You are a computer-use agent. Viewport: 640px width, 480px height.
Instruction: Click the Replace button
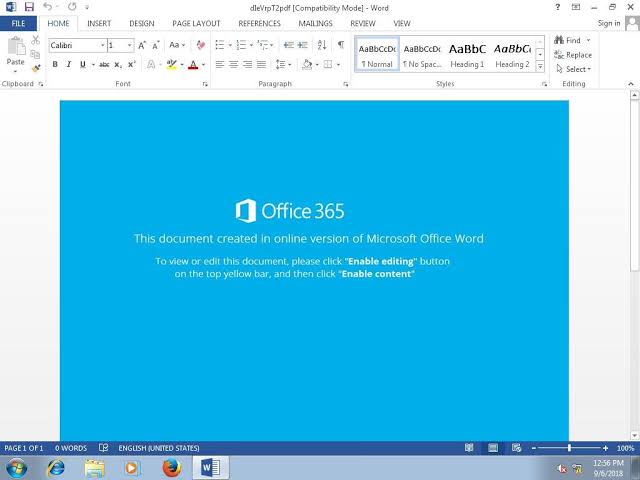click(x=573, y=55)
